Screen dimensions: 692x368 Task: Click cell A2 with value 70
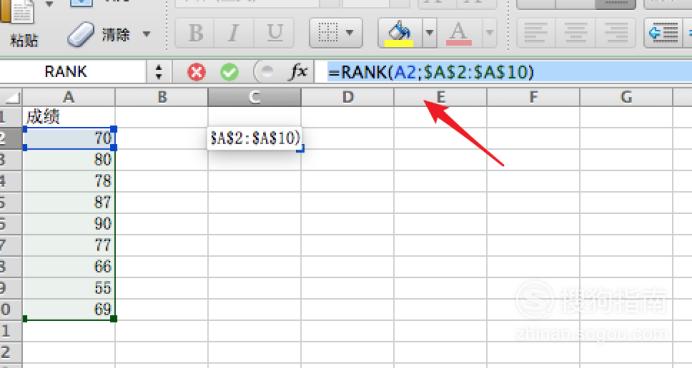click(x=68, y=138)
